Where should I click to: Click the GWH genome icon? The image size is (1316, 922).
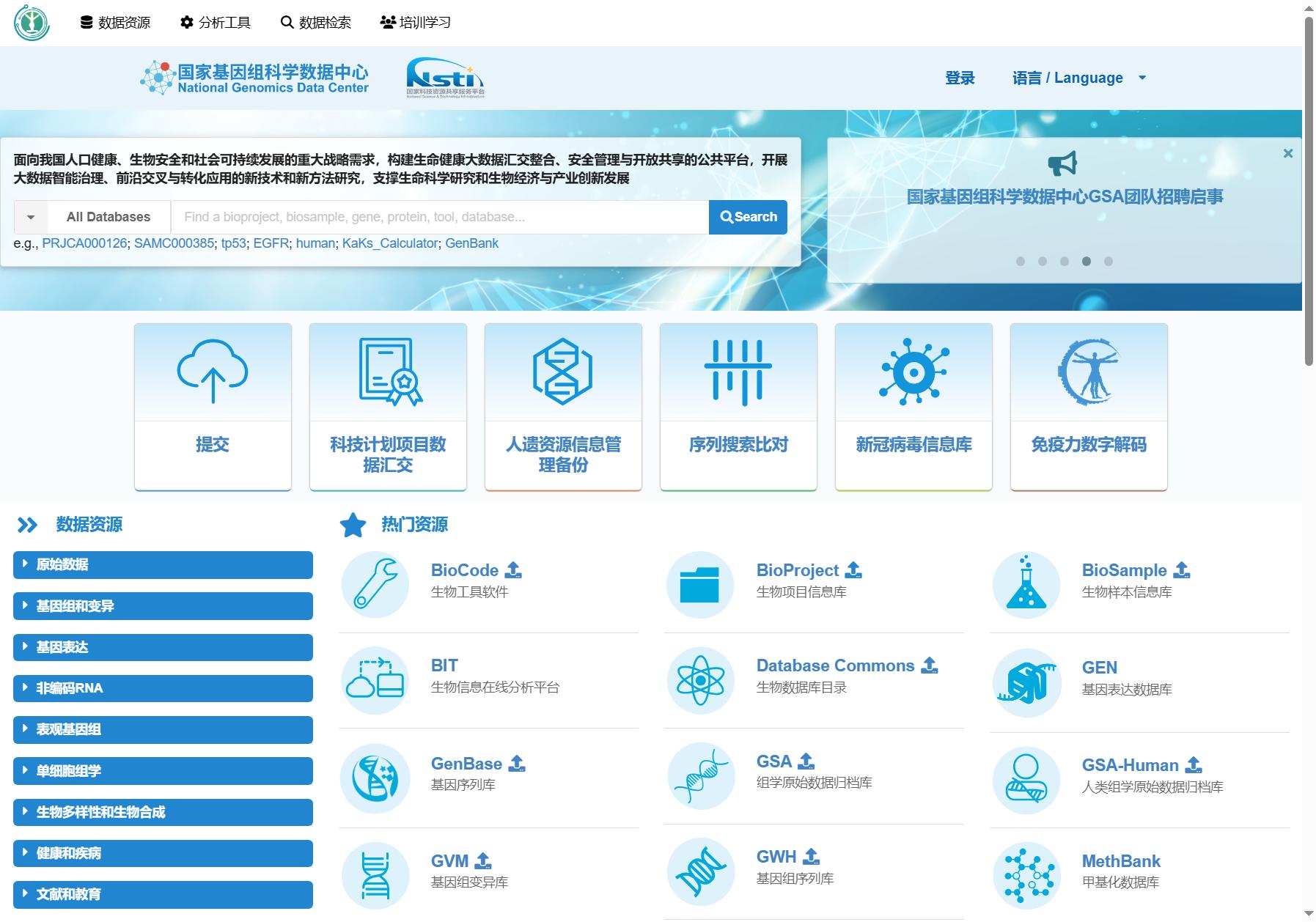coord(700,871)
